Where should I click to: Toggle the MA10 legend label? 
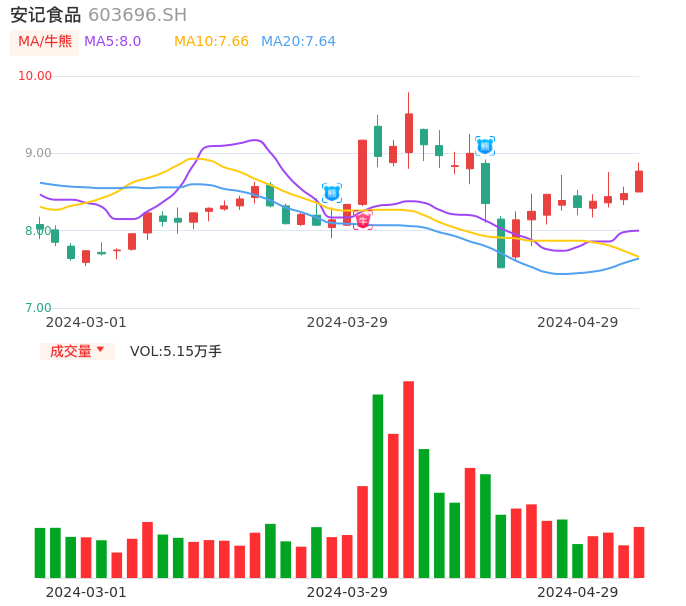(x=211, y=42)
